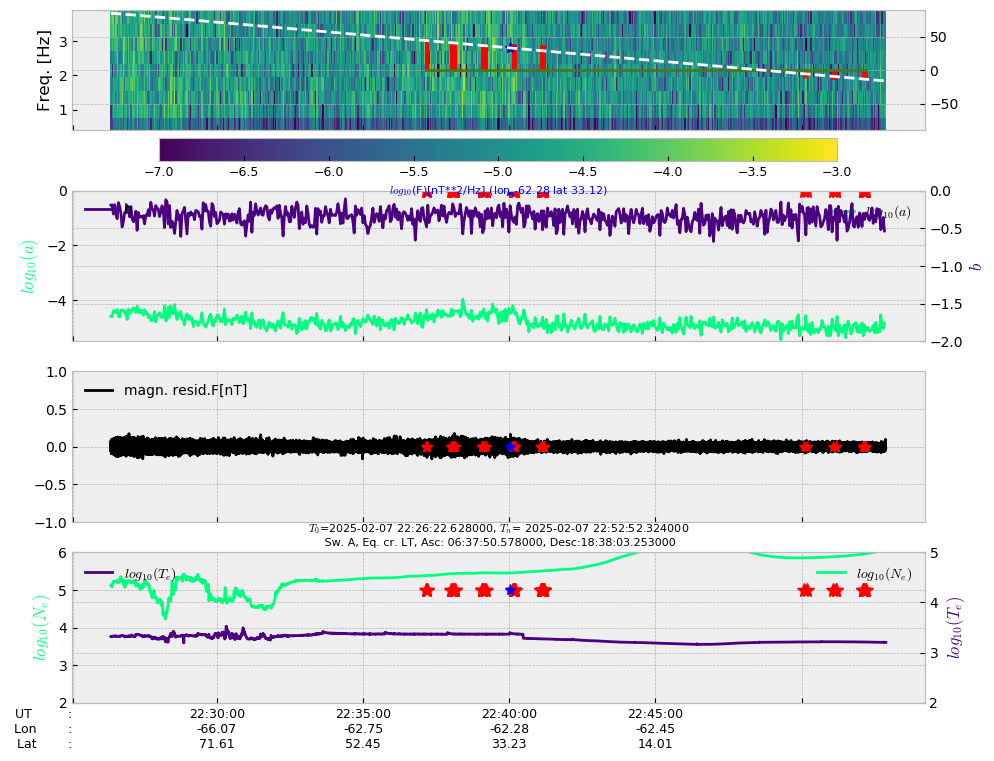Click the latitude value '14.01'

[655, 743]
